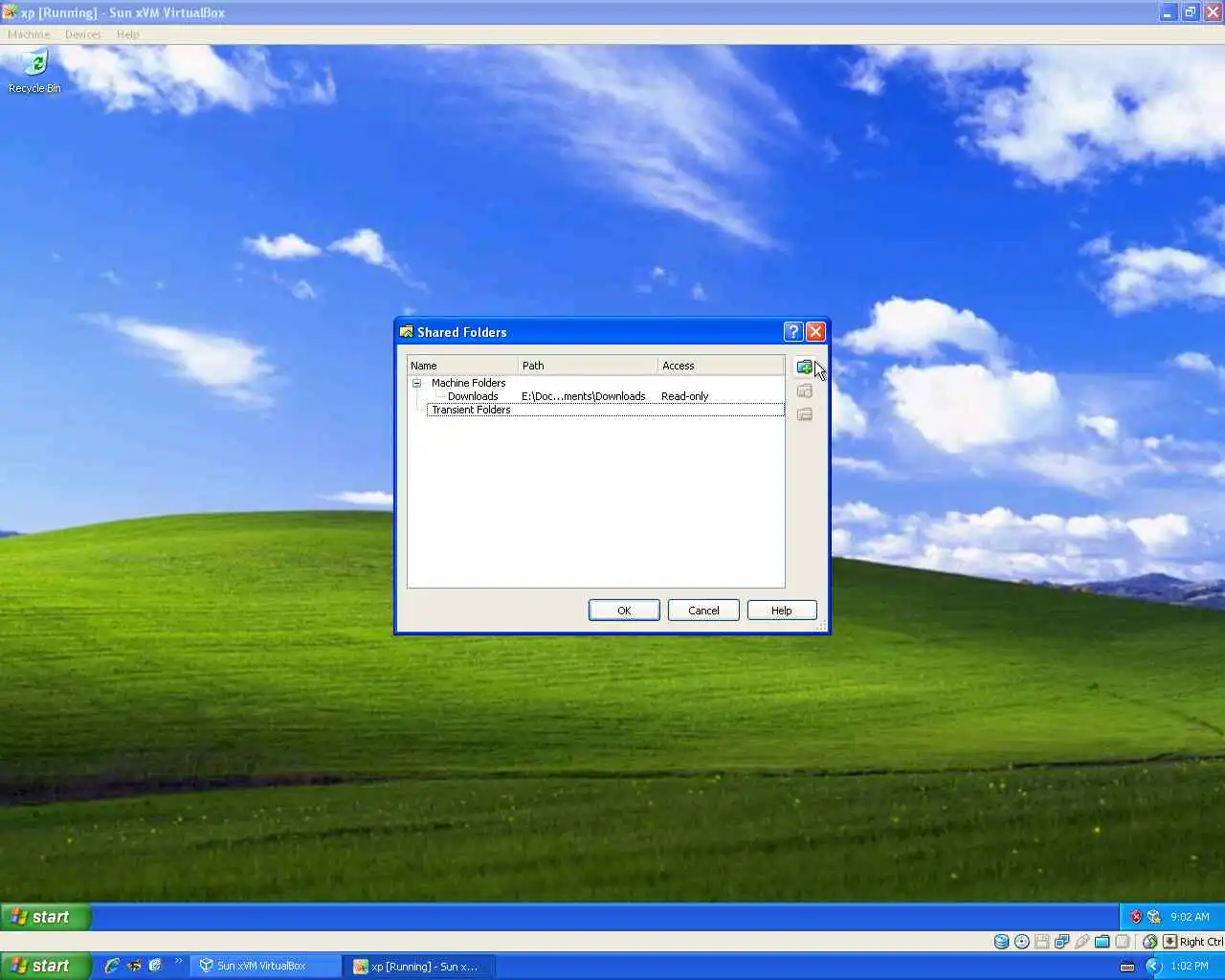
Task: Click the Right Ctrl host key label
Action: [1201, 942]
